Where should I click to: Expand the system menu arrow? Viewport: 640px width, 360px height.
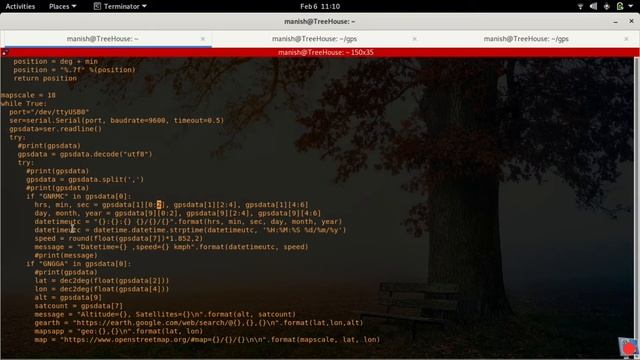[x=631, y=7]
